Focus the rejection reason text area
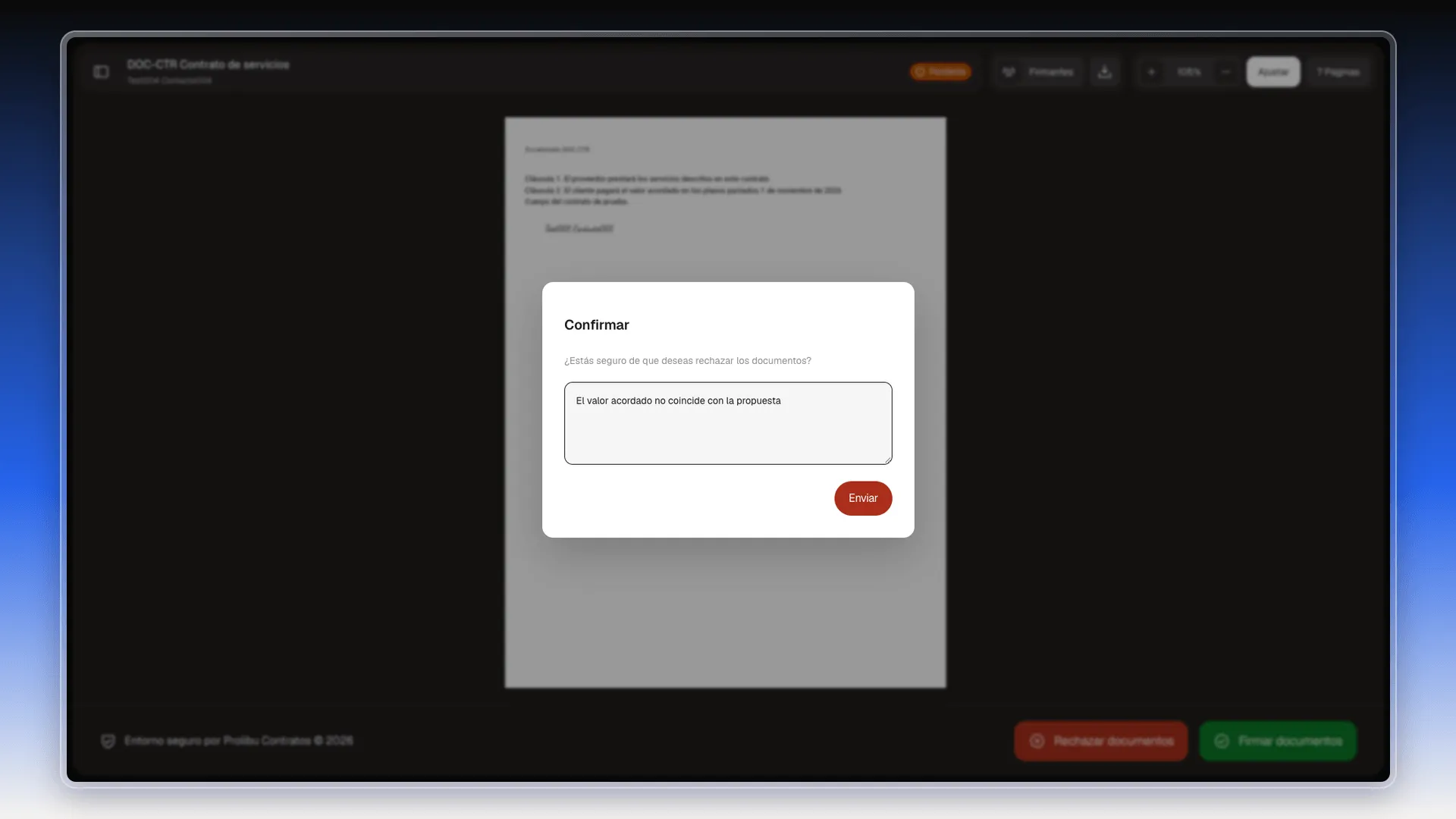The height and width of the screenshot is (819, 1456). coord(728,423)
